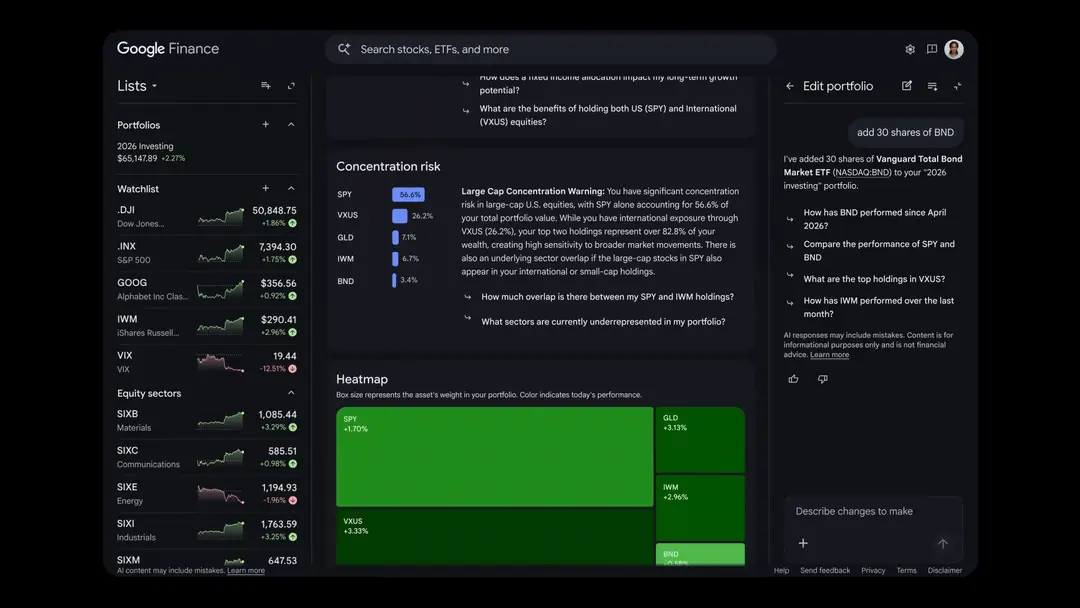Add to Watchlist using its plus icon
The width and height of the screenshot is (1080, 608).
[x=266, y=188]
